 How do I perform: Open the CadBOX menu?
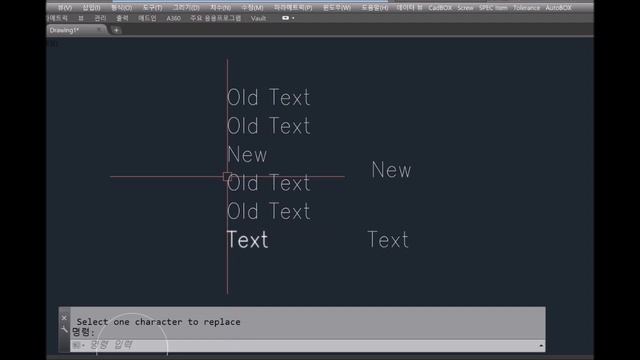pos(440,8)
